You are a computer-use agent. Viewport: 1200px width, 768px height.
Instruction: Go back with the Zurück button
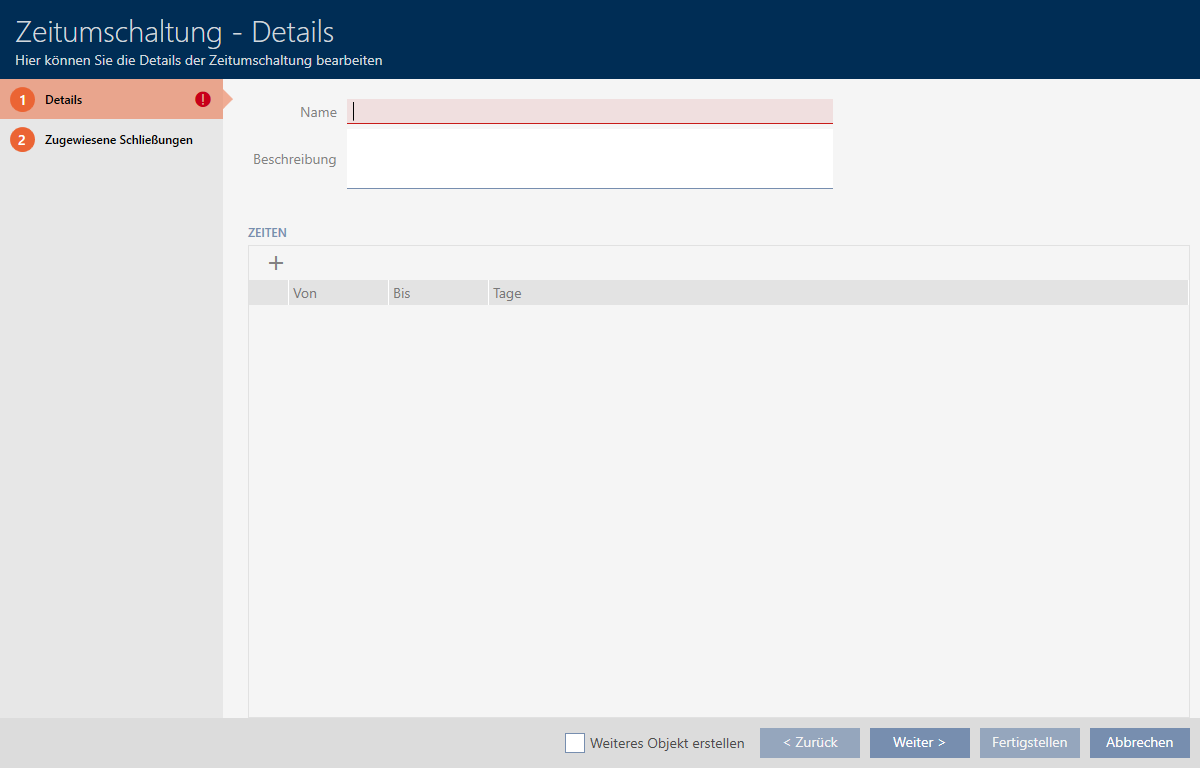click(x=810, y=743)
